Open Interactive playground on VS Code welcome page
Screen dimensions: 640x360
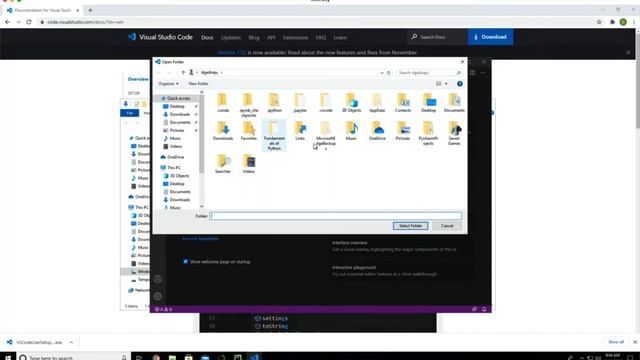[x=354, y=268]
